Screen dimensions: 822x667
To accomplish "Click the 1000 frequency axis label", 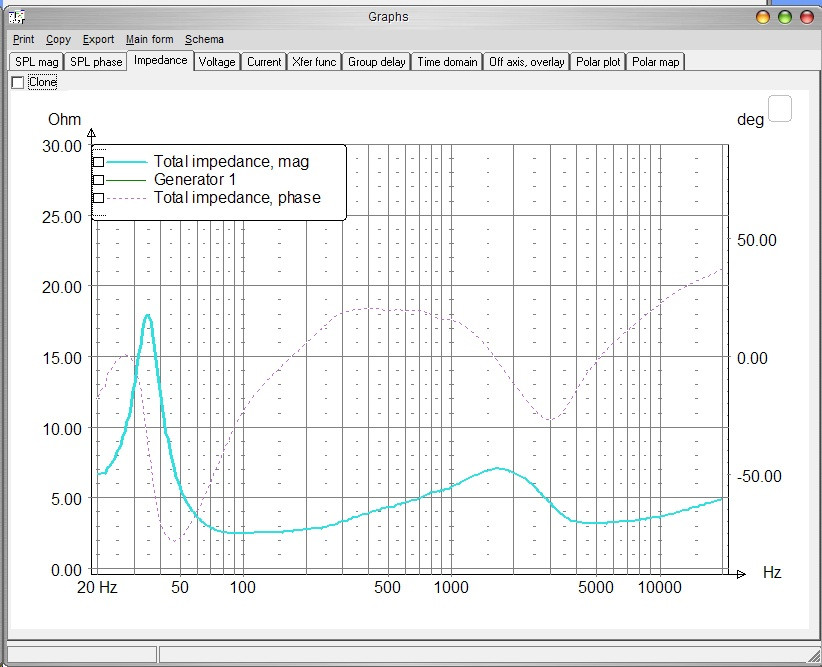I will click(x=451, y=587).
